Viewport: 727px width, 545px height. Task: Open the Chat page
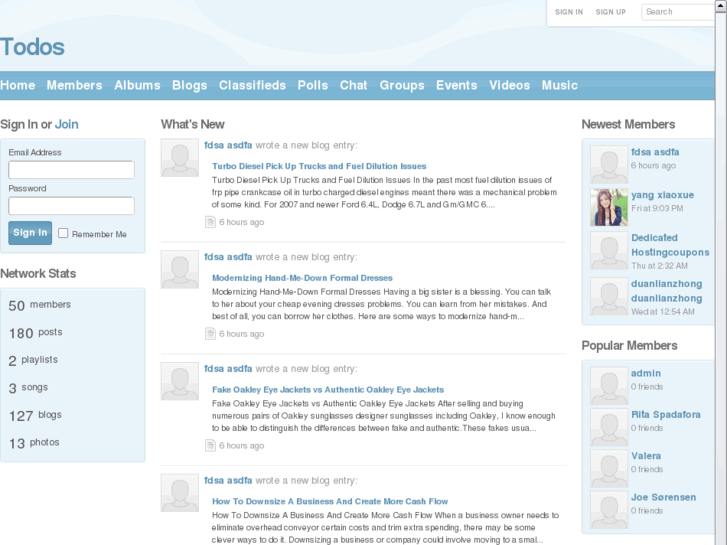pyautogui.click(x=354, y=85)
